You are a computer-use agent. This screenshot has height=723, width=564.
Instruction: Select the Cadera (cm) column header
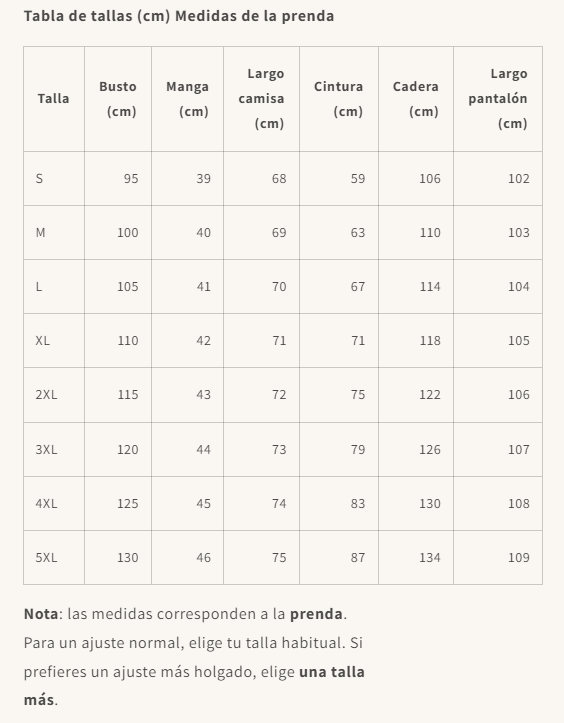pos(416,99)
